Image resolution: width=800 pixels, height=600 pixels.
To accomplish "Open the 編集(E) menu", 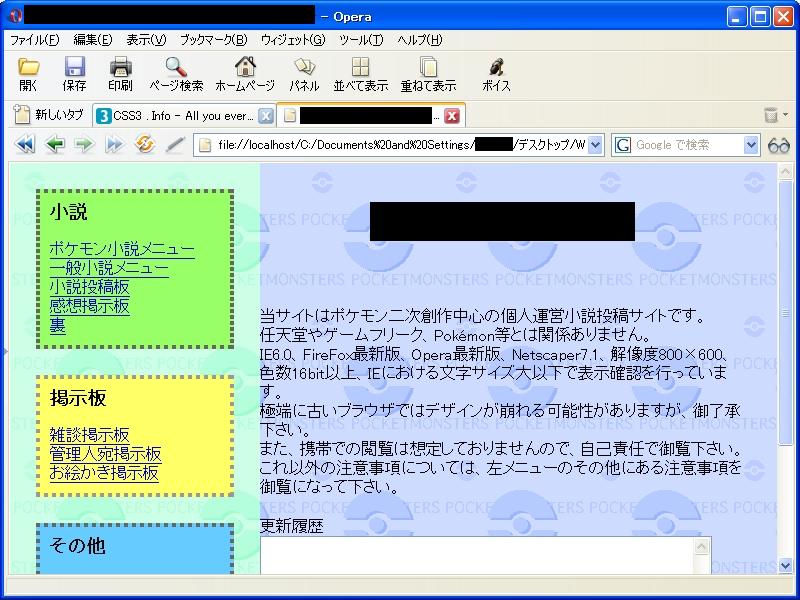I will coord(93,40).
